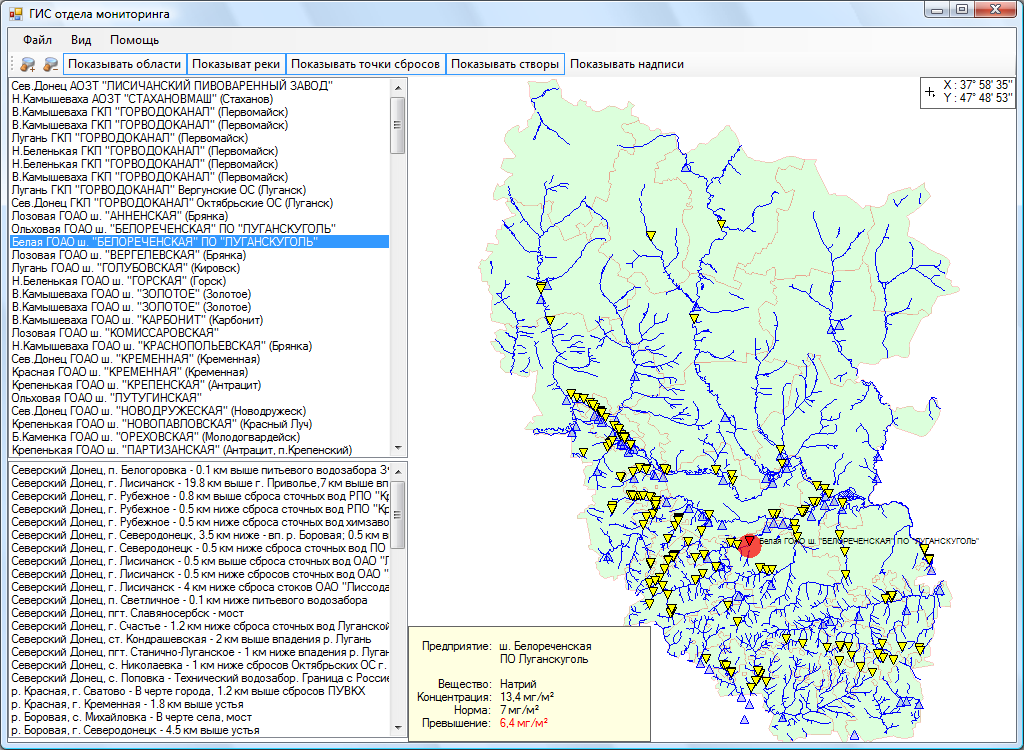Toggle the Показывать створы button
The height and width of the screenshot is (750, 1024).
coord(505,64)
